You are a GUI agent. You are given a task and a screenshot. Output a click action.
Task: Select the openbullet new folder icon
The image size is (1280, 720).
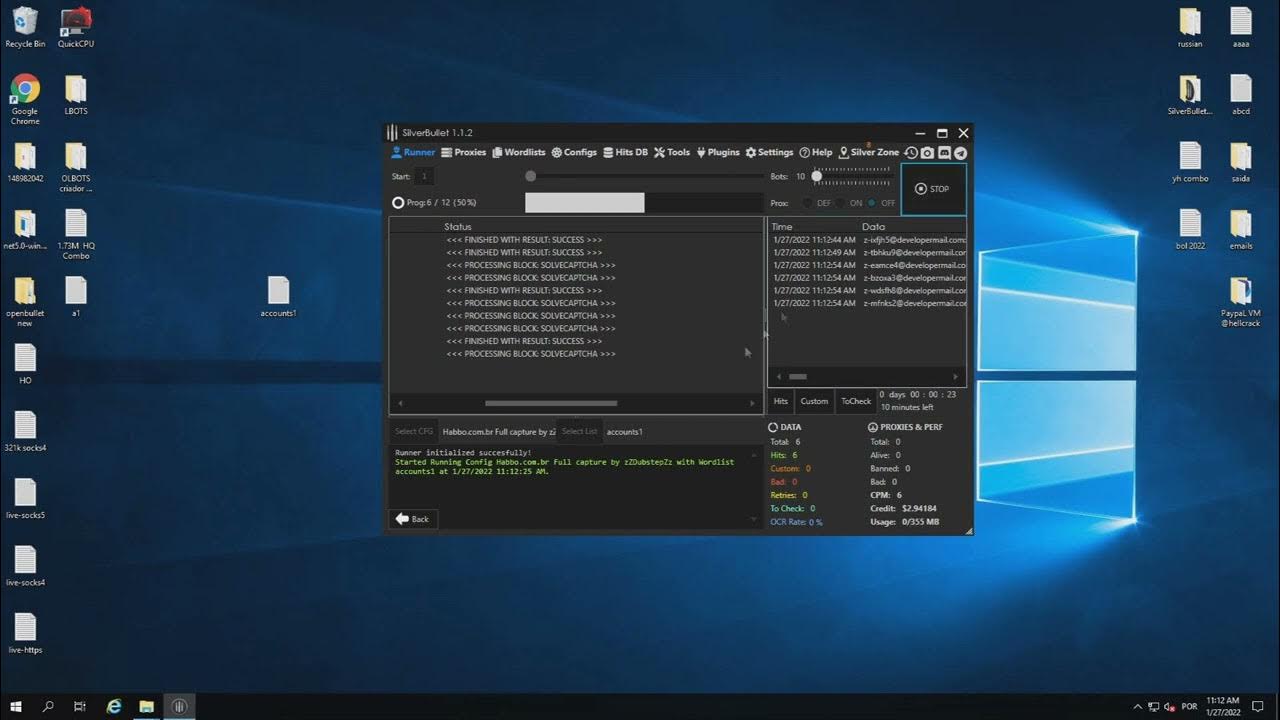(25, 303)
